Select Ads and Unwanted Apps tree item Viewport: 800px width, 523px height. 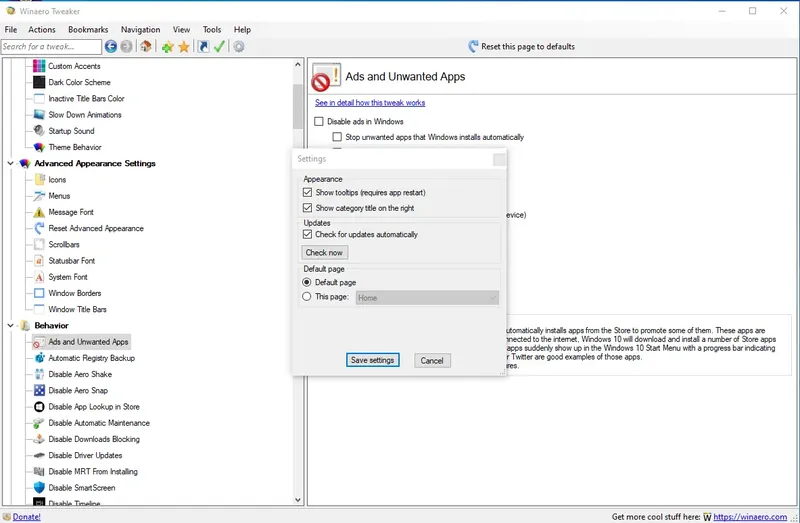82,342
